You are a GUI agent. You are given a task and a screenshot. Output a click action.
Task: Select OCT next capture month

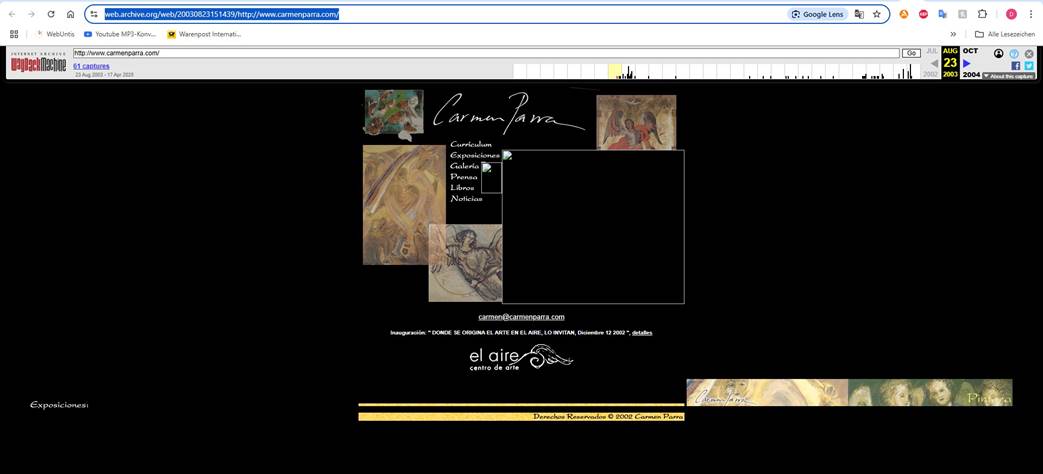click(x=970, y=51)
